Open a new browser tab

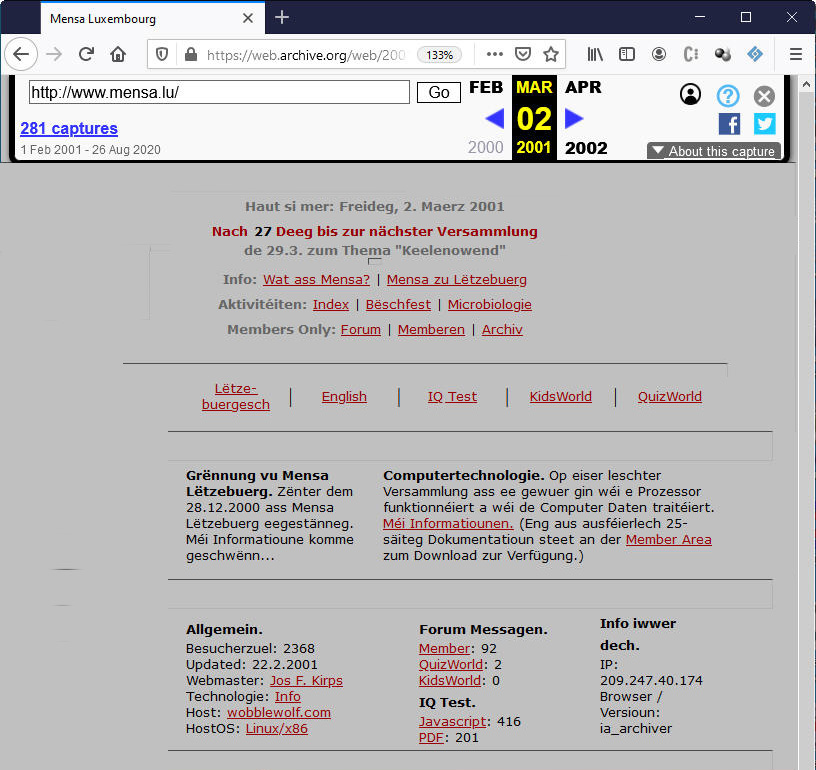282,18
